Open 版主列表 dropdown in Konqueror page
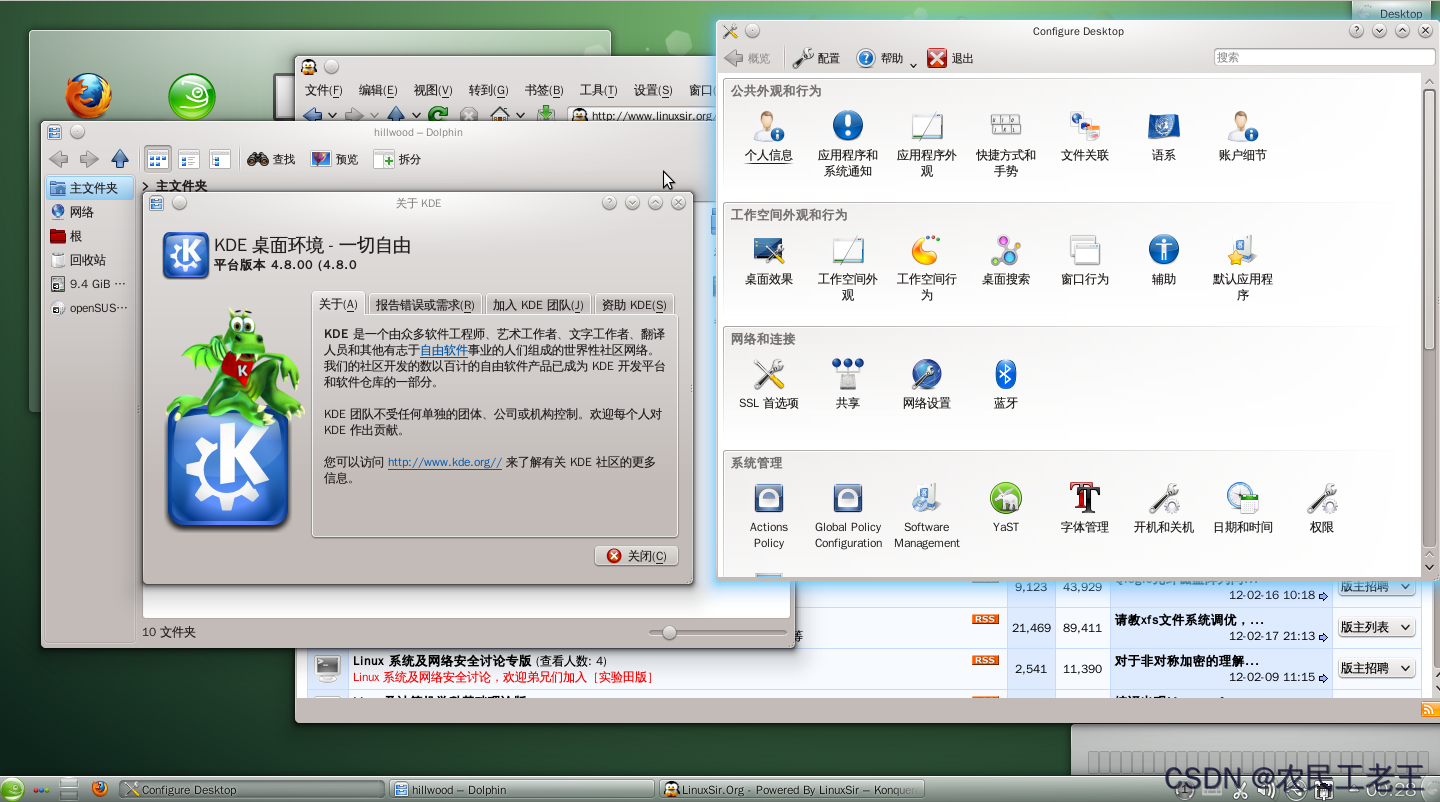1440x802 pixels. tap(1377, 627)
